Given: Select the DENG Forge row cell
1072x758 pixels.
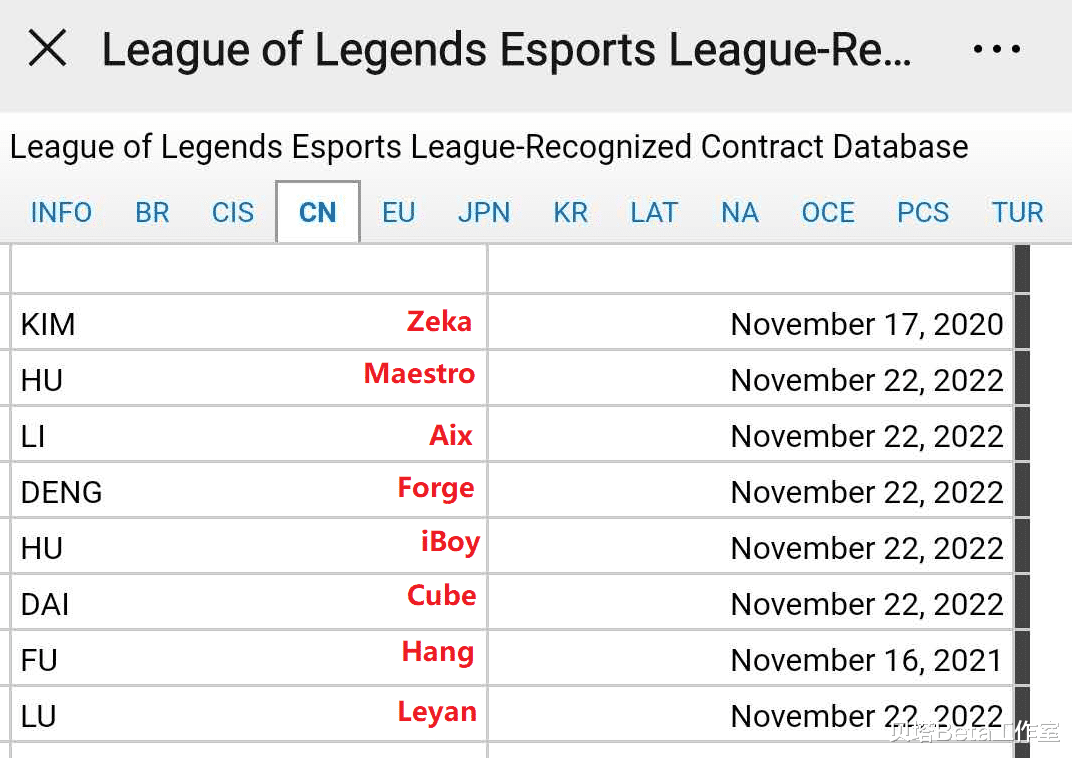Looking at the screenshot, I should click(x=248, y=491).
